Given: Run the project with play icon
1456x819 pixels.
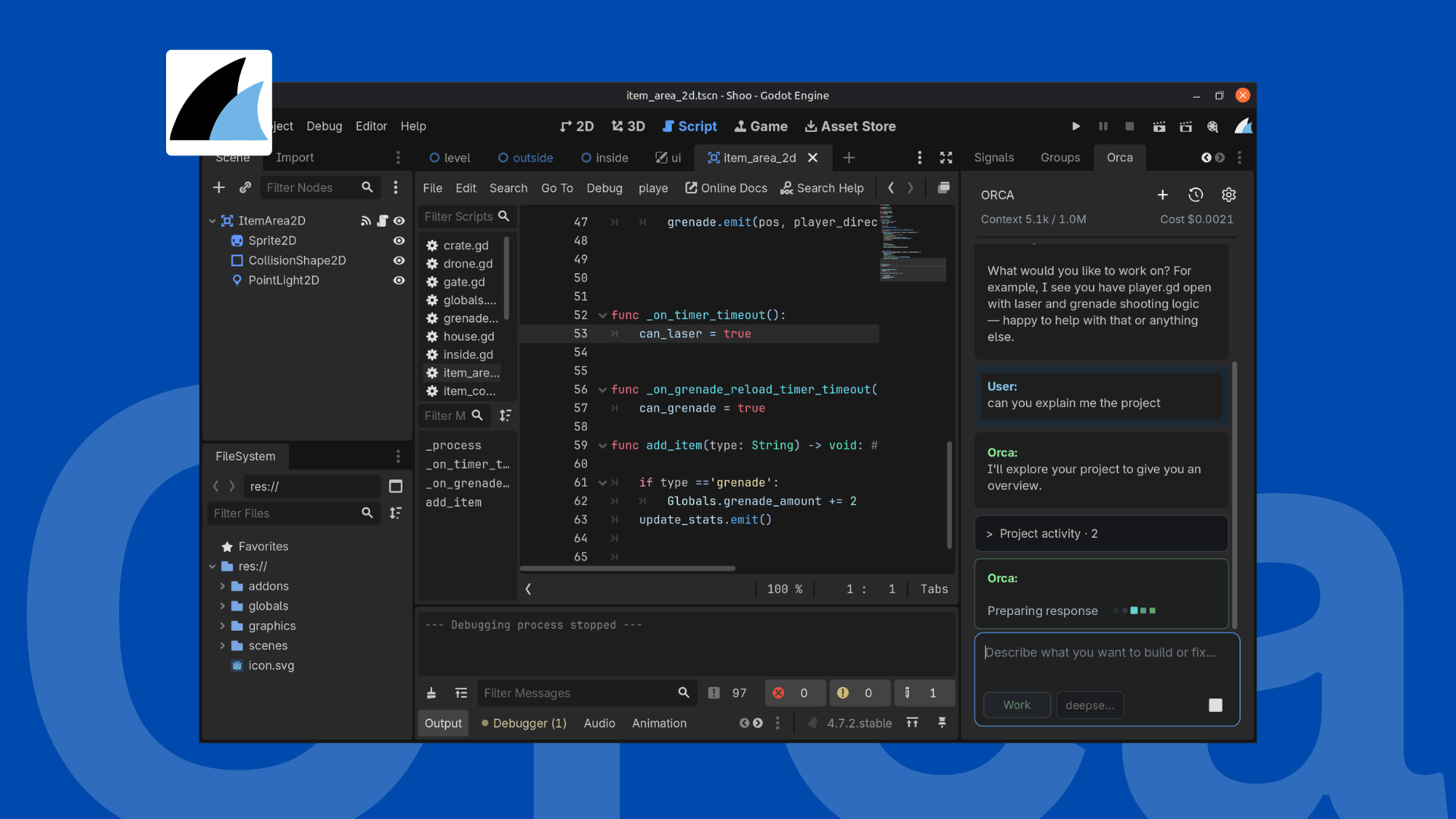Looking at the screenshot, I should 1075,127.
